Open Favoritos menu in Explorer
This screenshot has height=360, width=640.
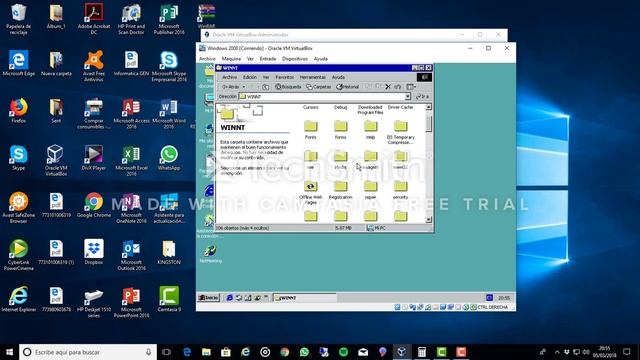pyautogui.click(x=284, y=77)
